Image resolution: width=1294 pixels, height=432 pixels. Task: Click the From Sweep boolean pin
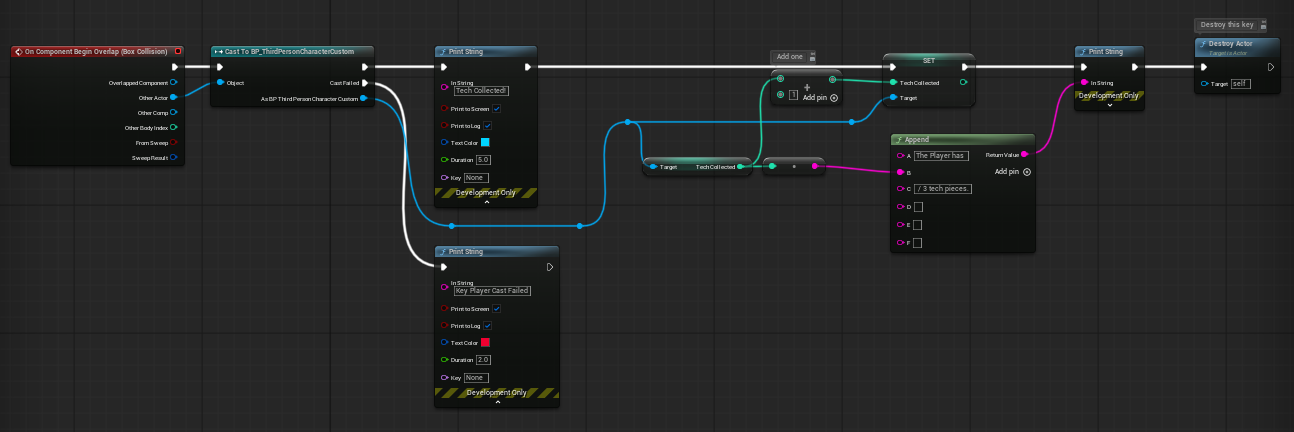[x=174, y=142]
